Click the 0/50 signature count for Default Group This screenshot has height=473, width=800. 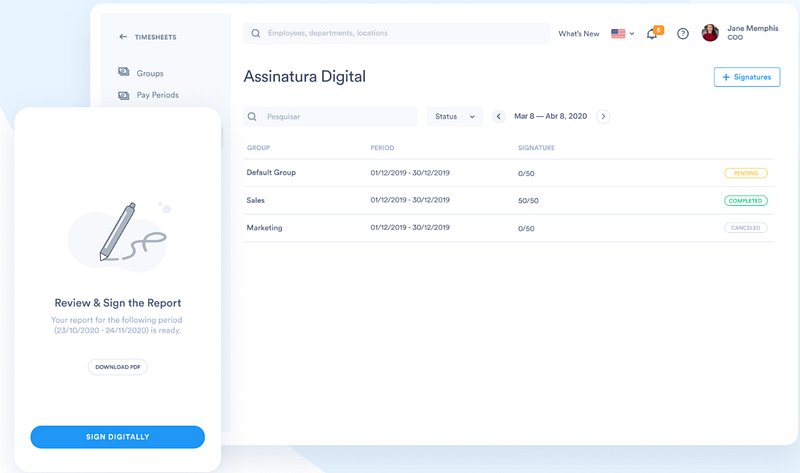click(526, 173)
